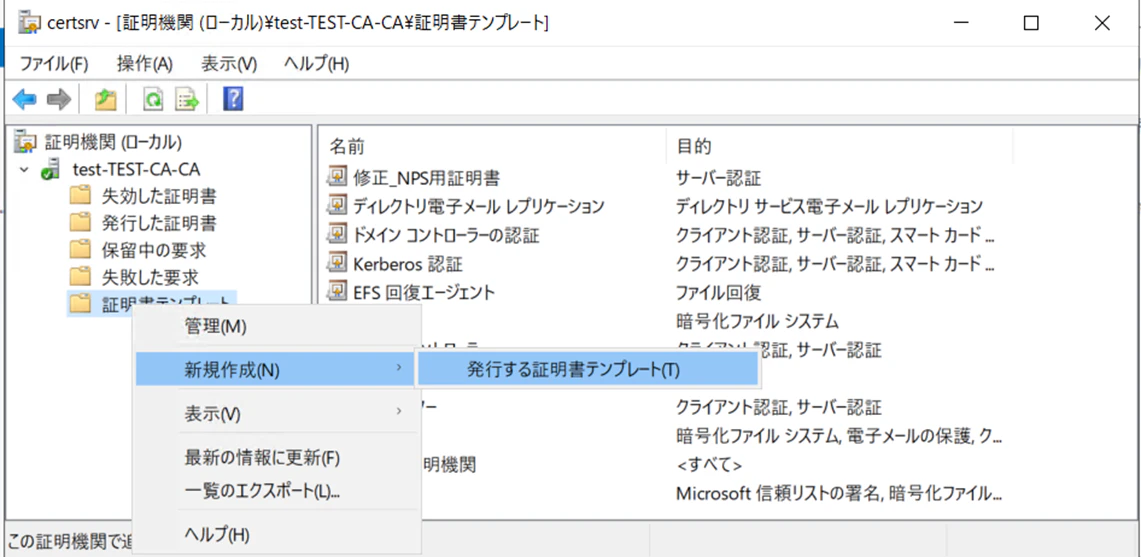Close the certsrv window
Screen dimensions: 1141x557
pos(1102,23)
